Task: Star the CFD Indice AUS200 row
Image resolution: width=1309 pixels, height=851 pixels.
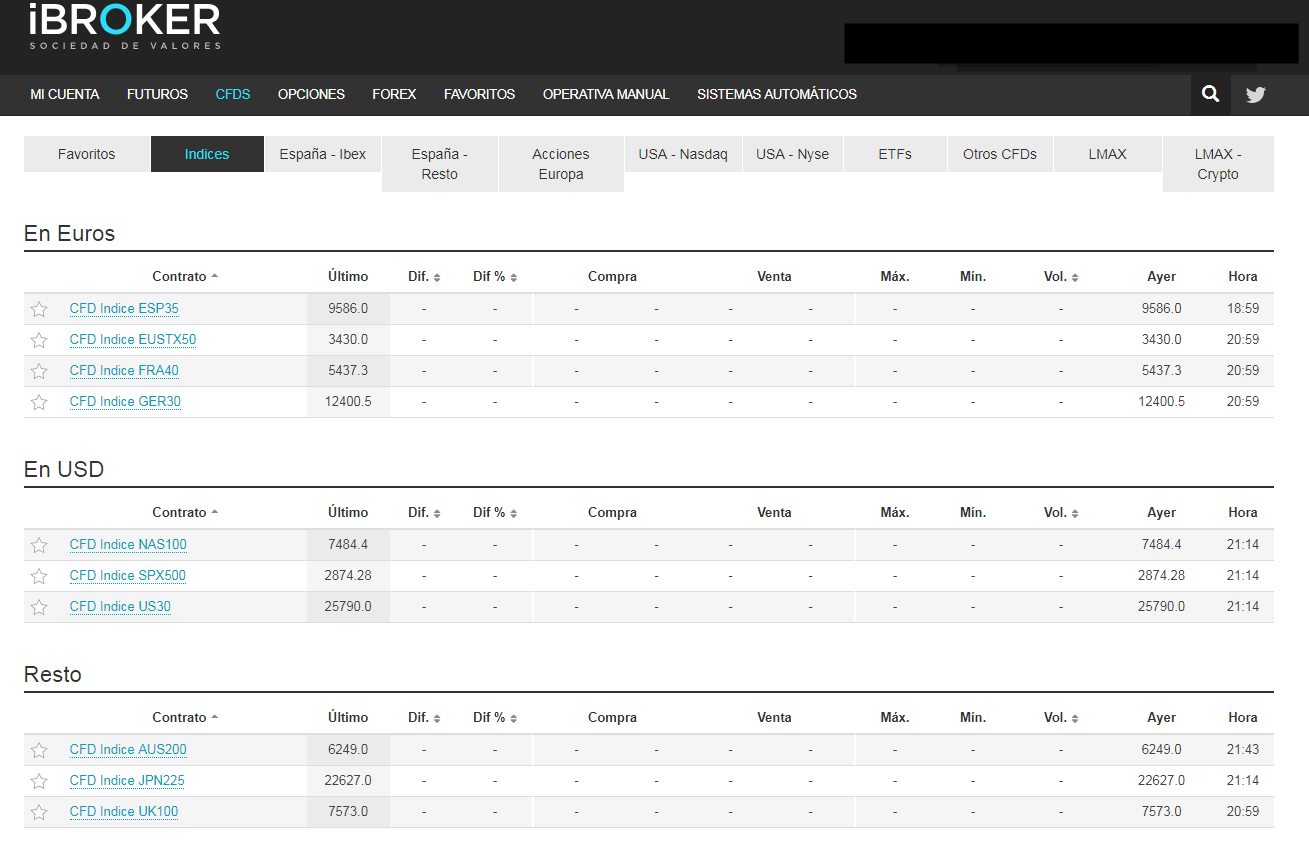Action: 39,750
